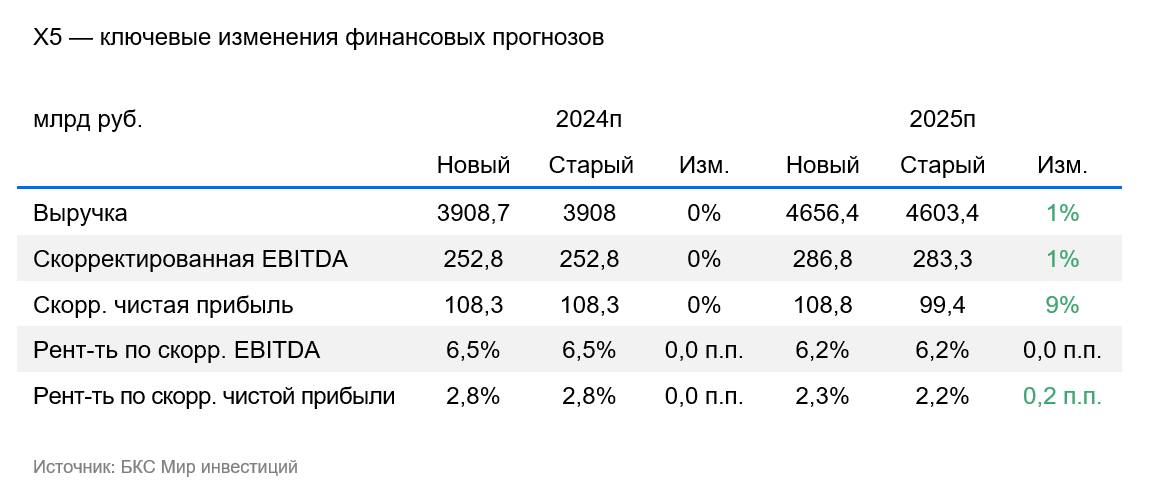Select the 286,8 EBITDA forecast value
This screenshot has width=1155, height=495.
point(823,259)
